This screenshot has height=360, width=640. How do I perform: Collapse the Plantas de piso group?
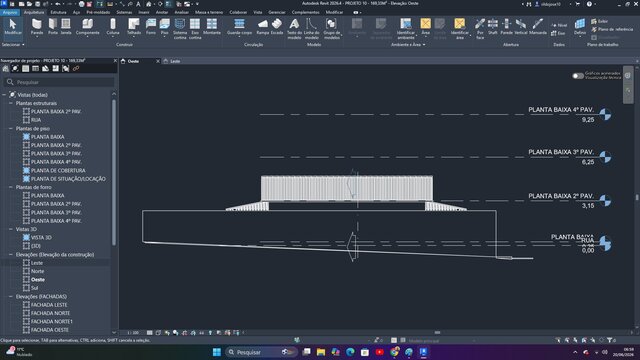pyautogui.click(x=11, y=129)
